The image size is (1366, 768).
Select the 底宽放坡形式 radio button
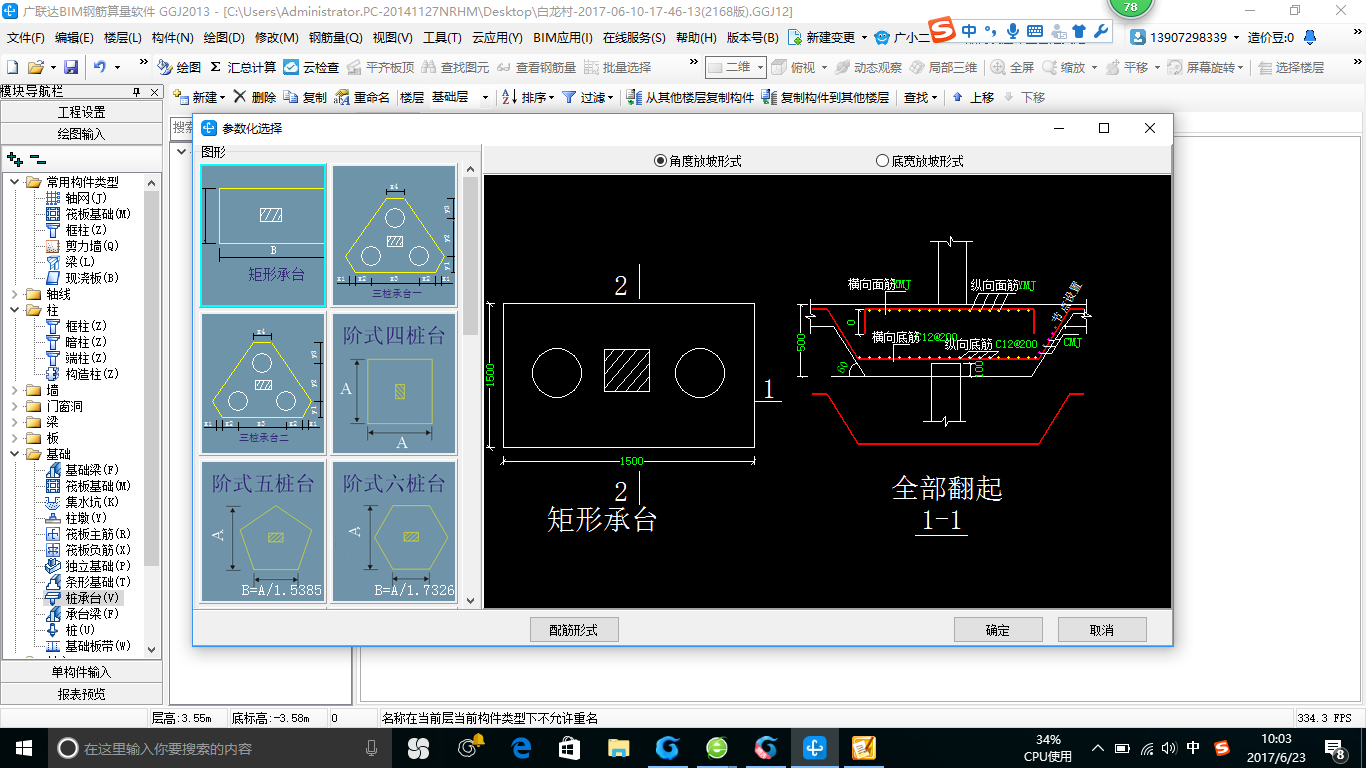click(882, 160)
